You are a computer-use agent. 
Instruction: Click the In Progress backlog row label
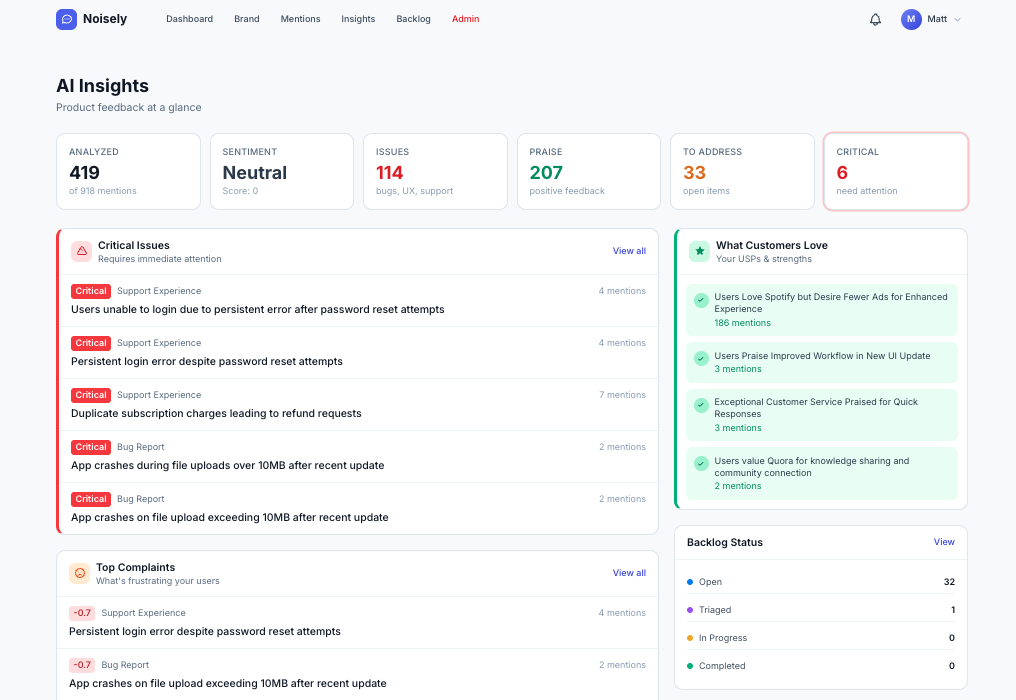click(722, 638)
